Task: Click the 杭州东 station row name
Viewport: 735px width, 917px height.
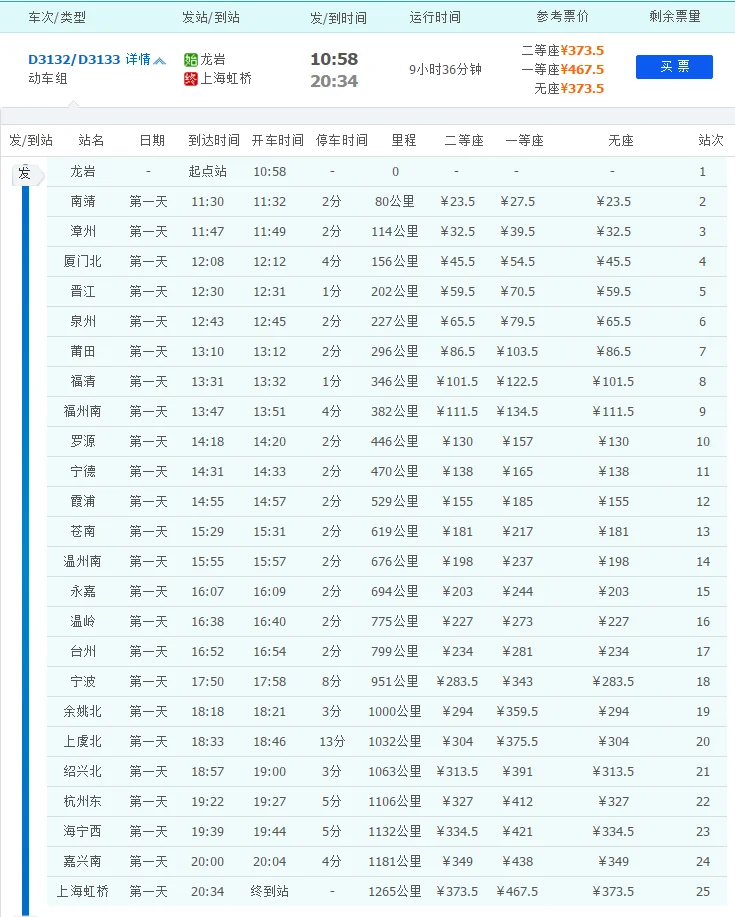Action: pos(82,801)
